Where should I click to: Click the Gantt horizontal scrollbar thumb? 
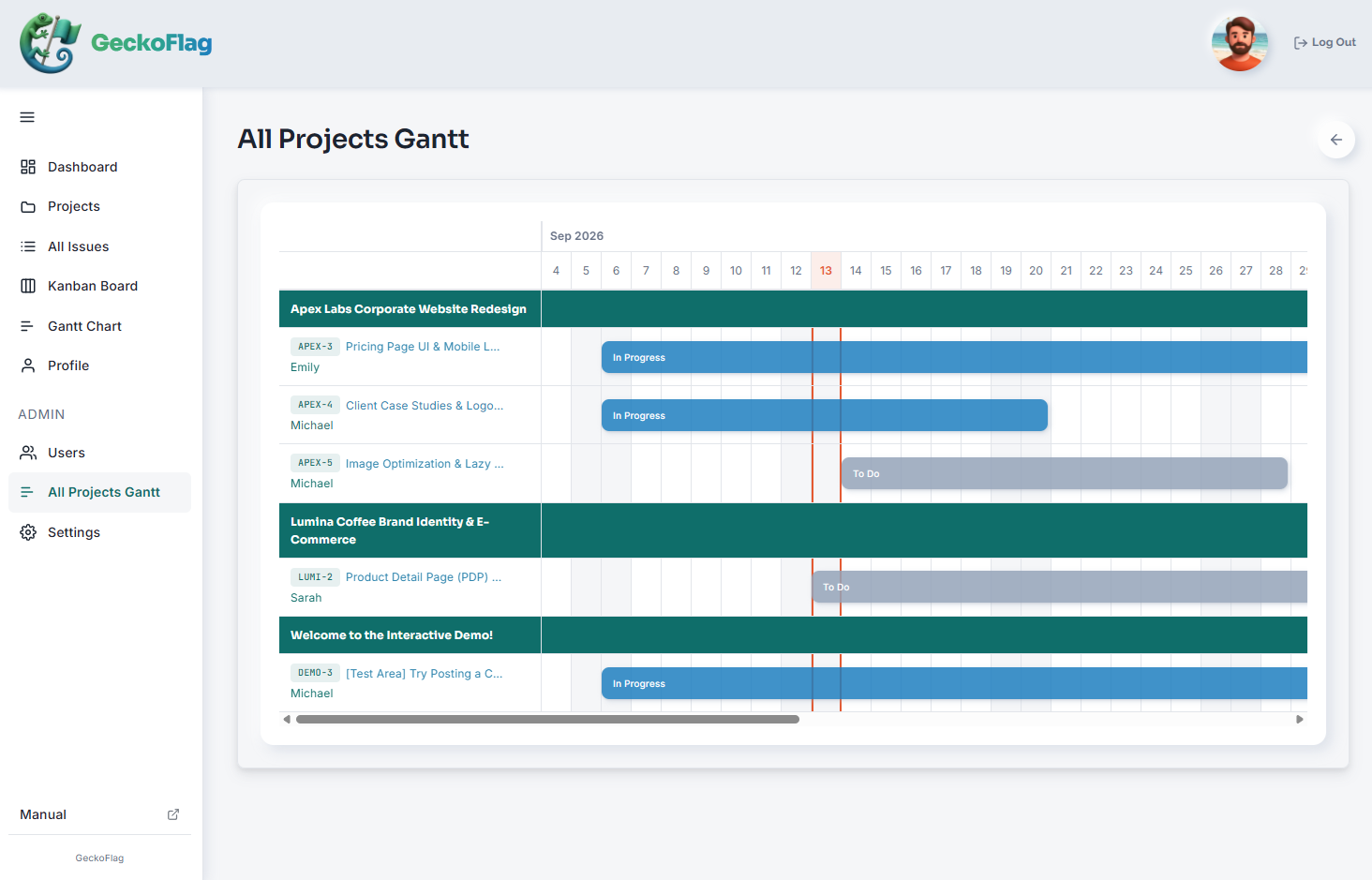(547, 720)
